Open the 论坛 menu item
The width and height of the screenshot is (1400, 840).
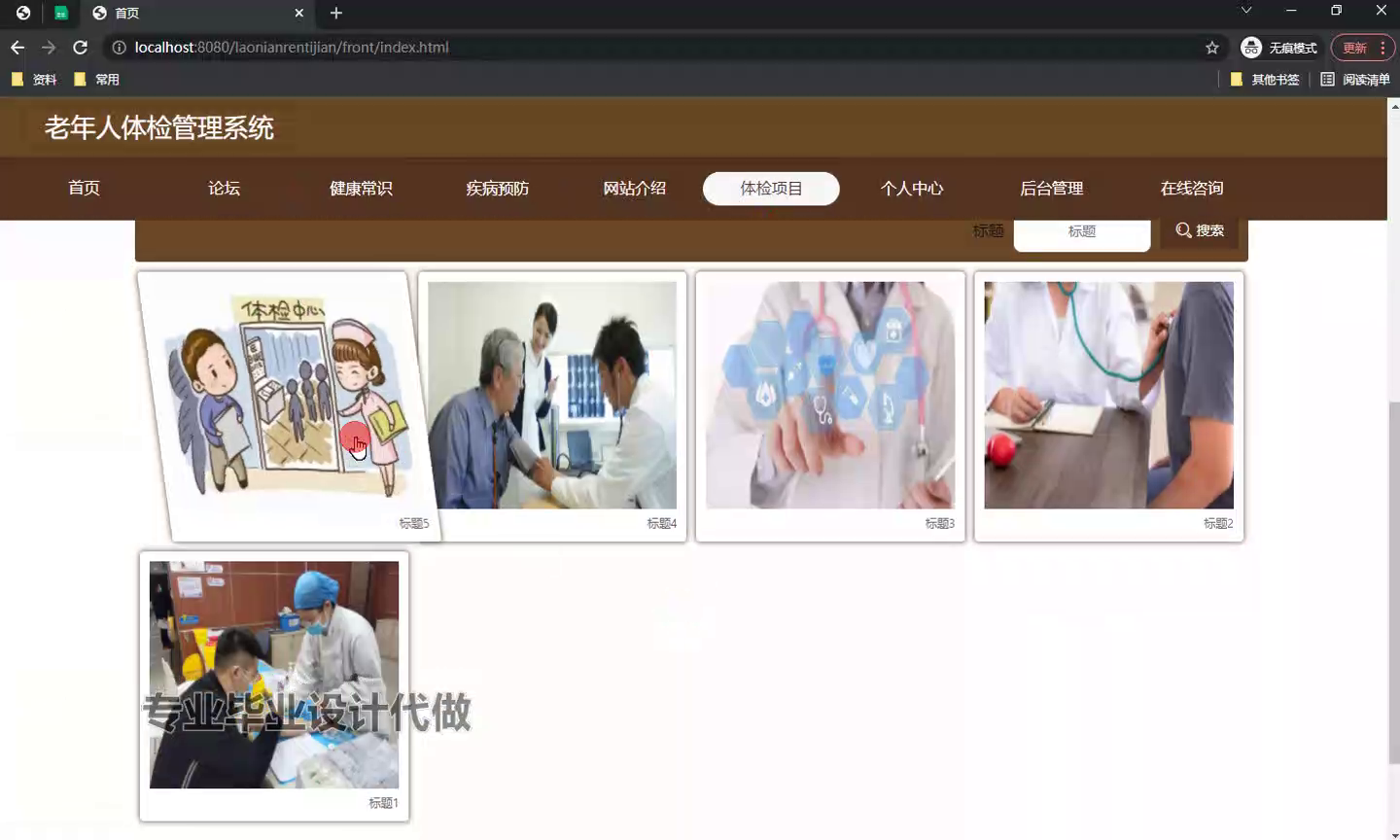click(224, 189)
